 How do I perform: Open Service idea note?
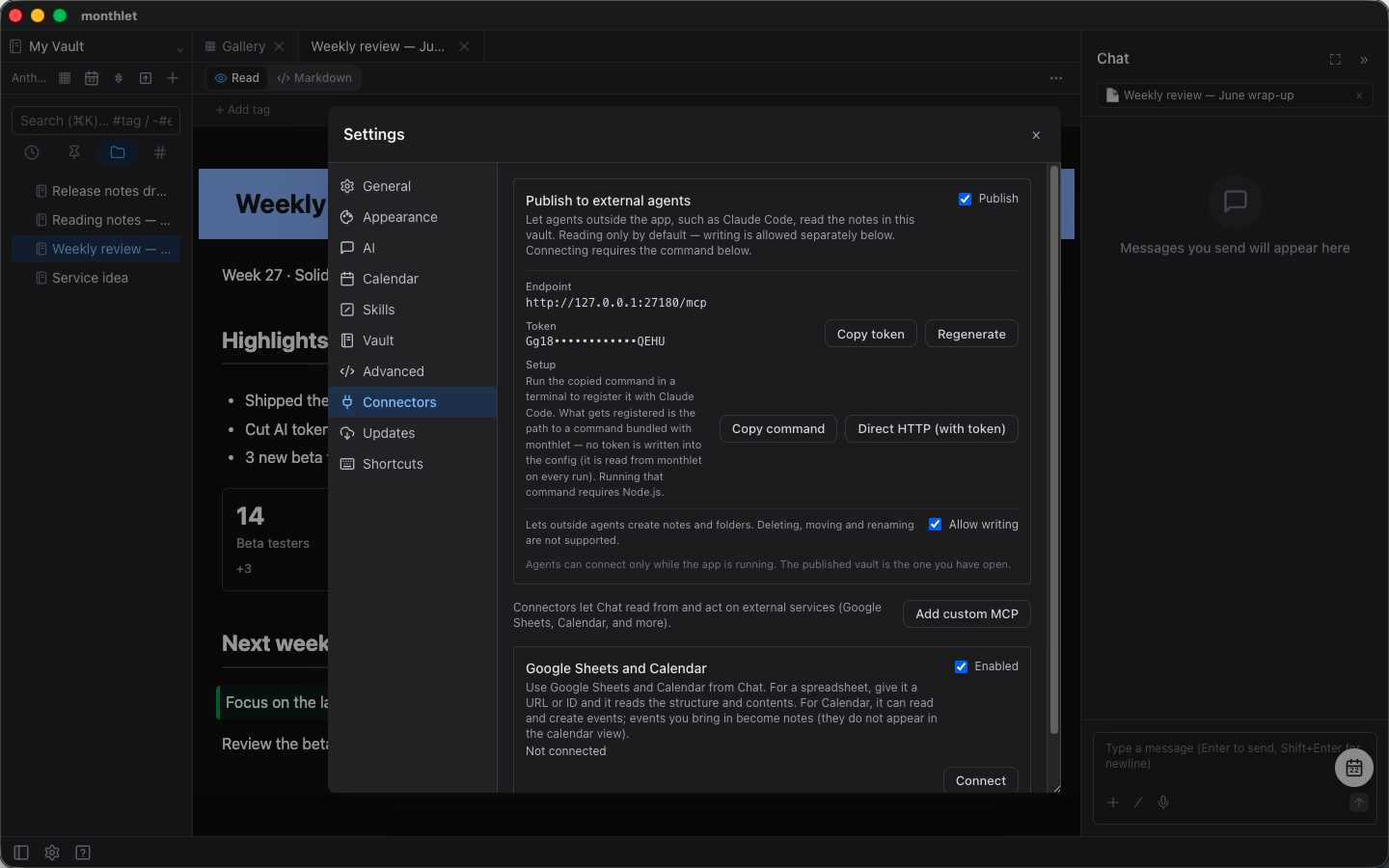[96, 278]
